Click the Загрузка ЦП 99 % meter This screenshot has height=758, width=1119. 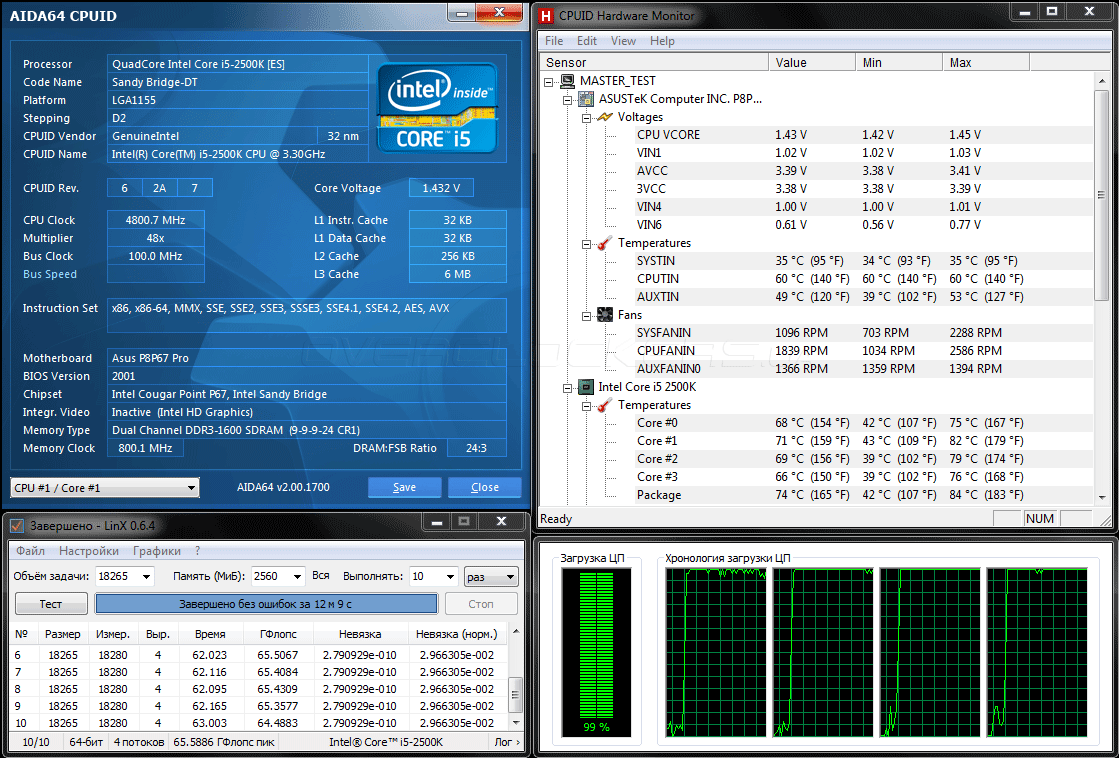tap(596, 652)
